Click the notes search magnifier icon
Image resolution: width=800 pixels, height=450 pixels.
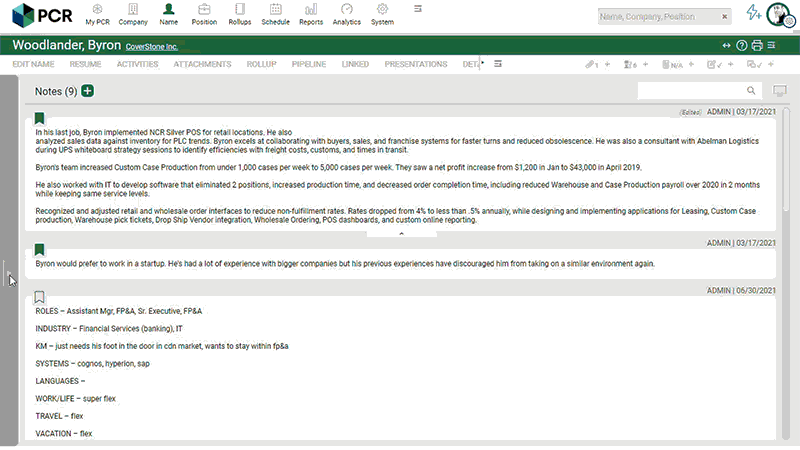click(751, 90)
